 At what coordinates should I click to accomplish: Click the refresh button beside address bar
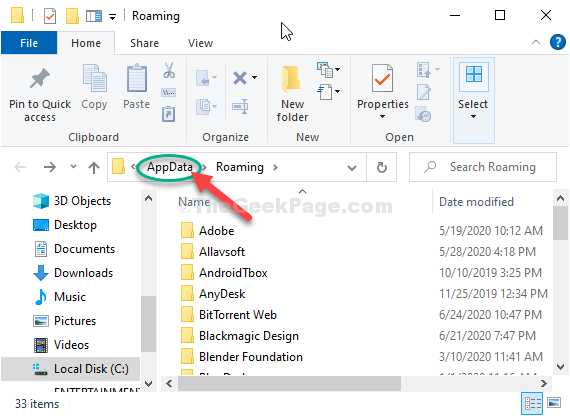[382, 167]
